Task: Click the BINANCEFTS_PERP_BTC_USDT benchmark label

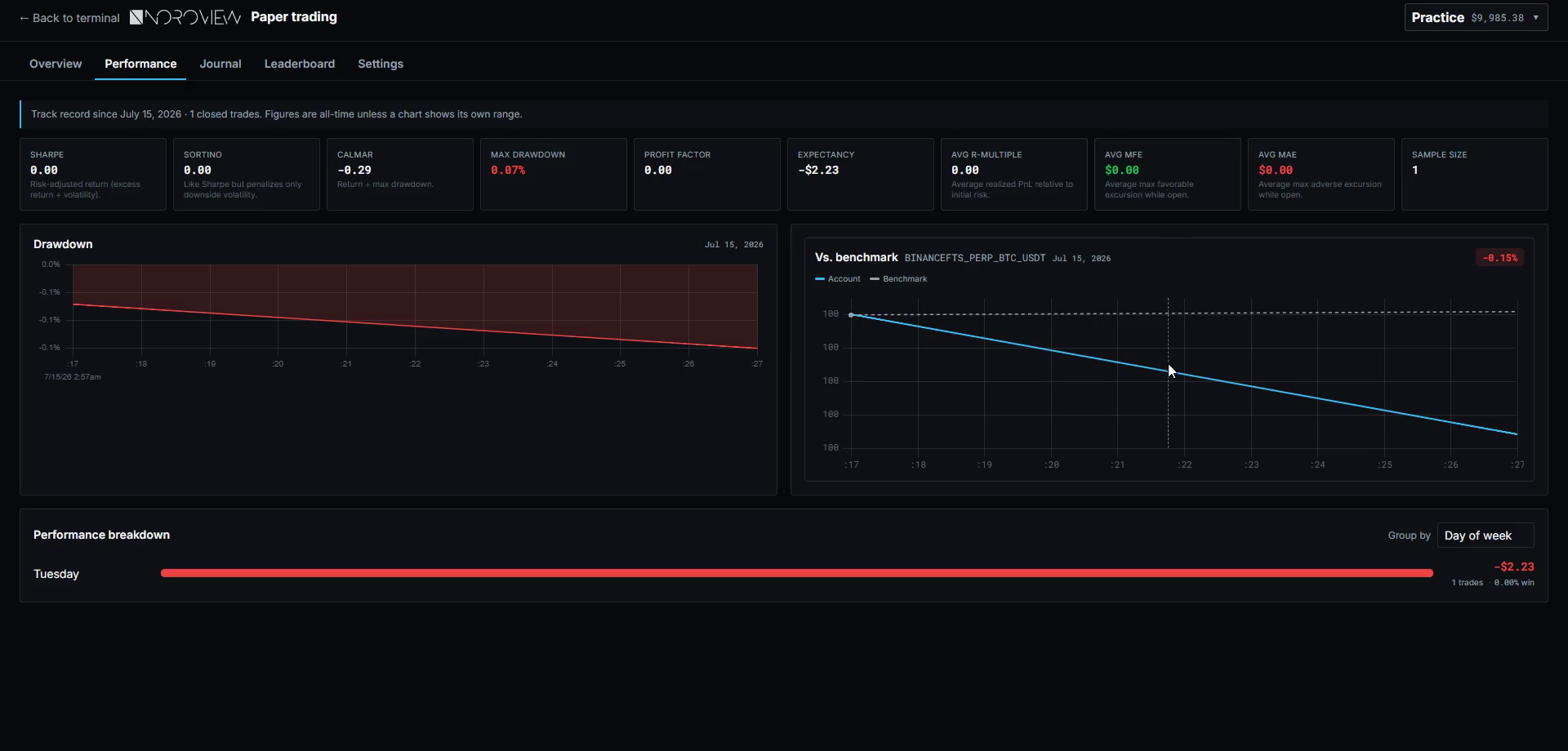Action: (975, 258)
